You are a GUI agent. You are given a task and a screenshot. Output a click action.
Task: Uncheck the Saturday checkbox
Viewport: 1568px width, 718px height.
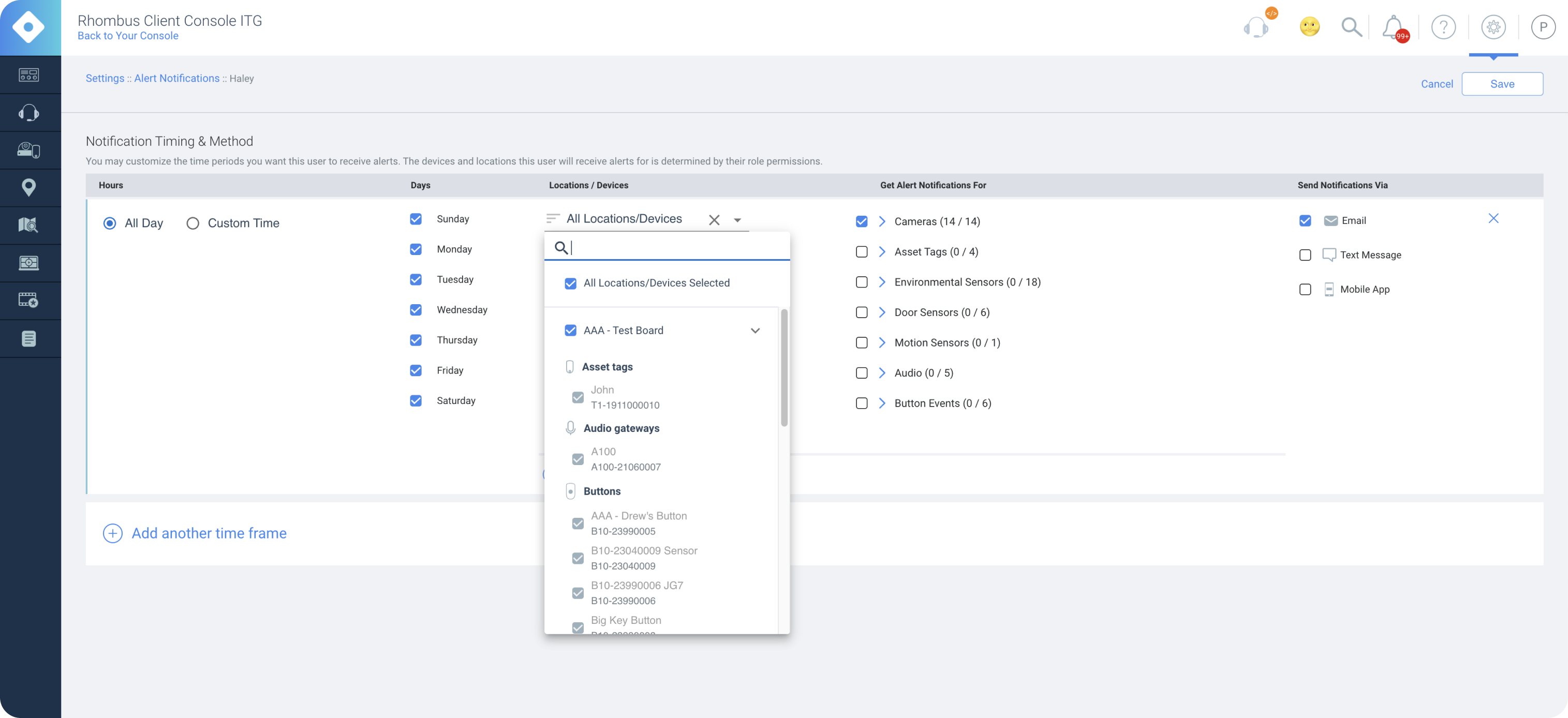pos(416,400)
